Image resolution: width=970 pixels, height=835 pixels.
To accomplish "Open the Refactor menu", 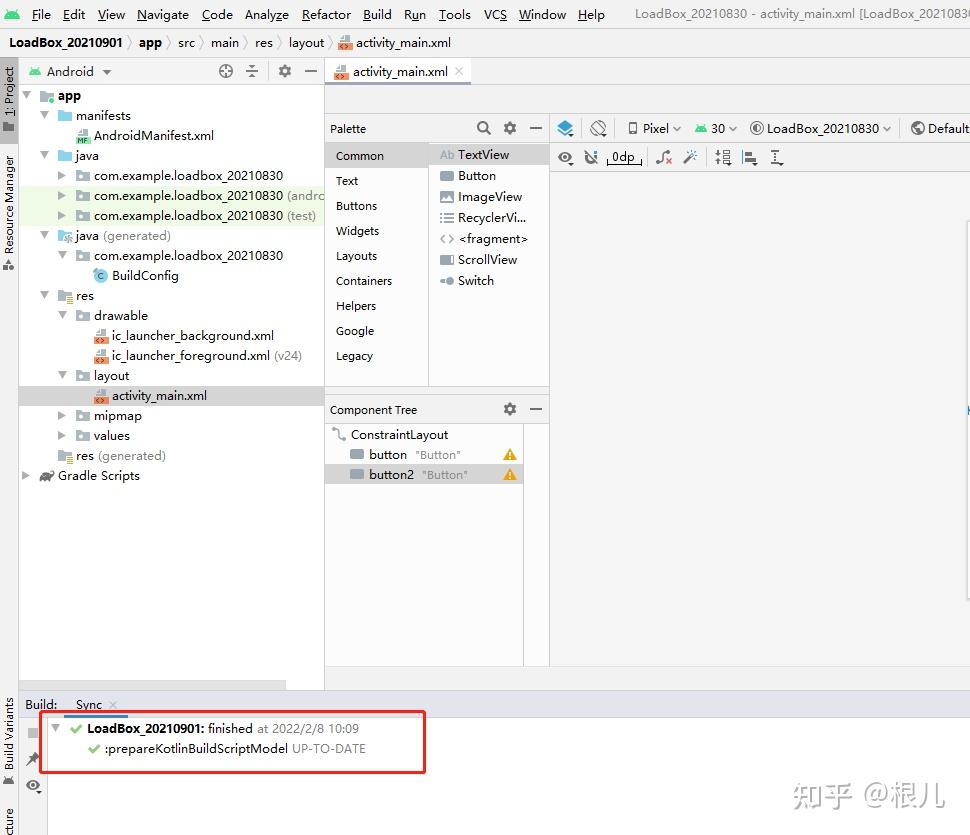I will 325,14.
